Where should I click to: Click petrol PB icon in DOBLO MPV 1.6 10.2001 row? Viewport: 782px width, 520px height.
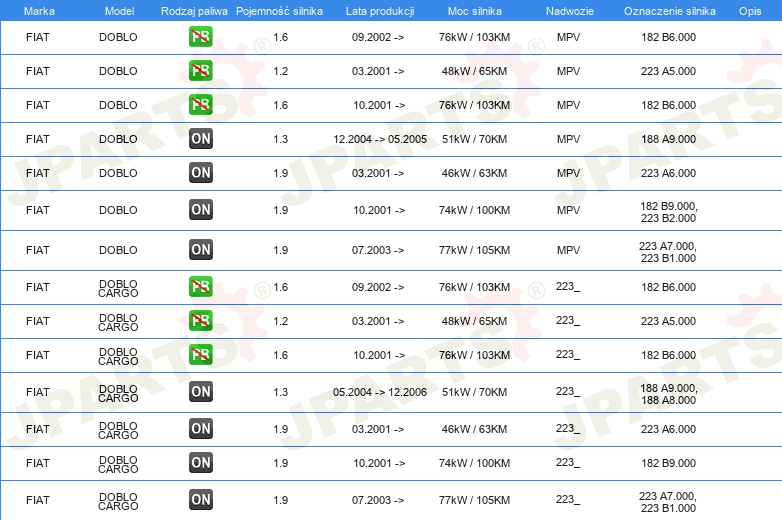(x=200, y=105)
